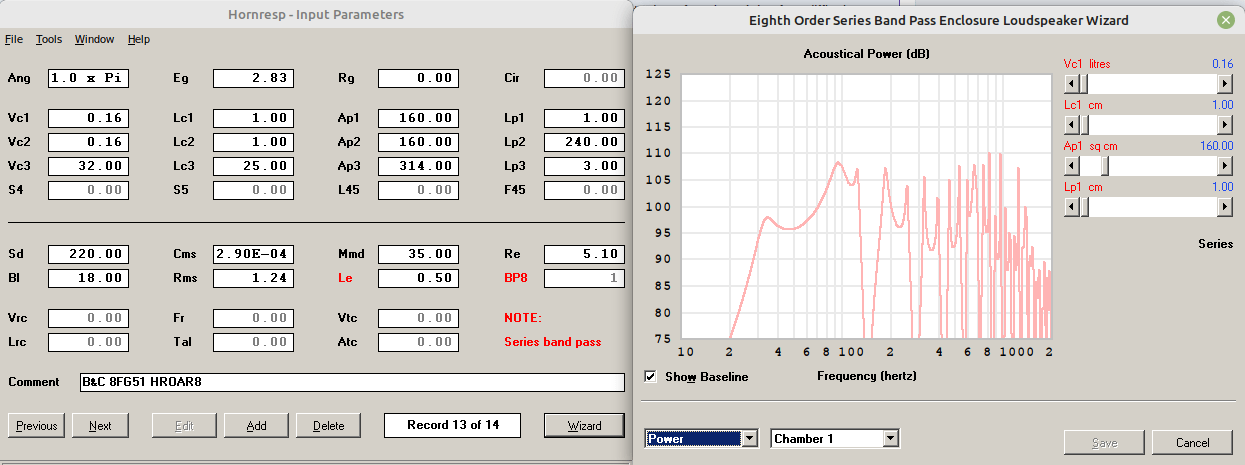Click the Sd field showing 220.00

click(88, 254)
